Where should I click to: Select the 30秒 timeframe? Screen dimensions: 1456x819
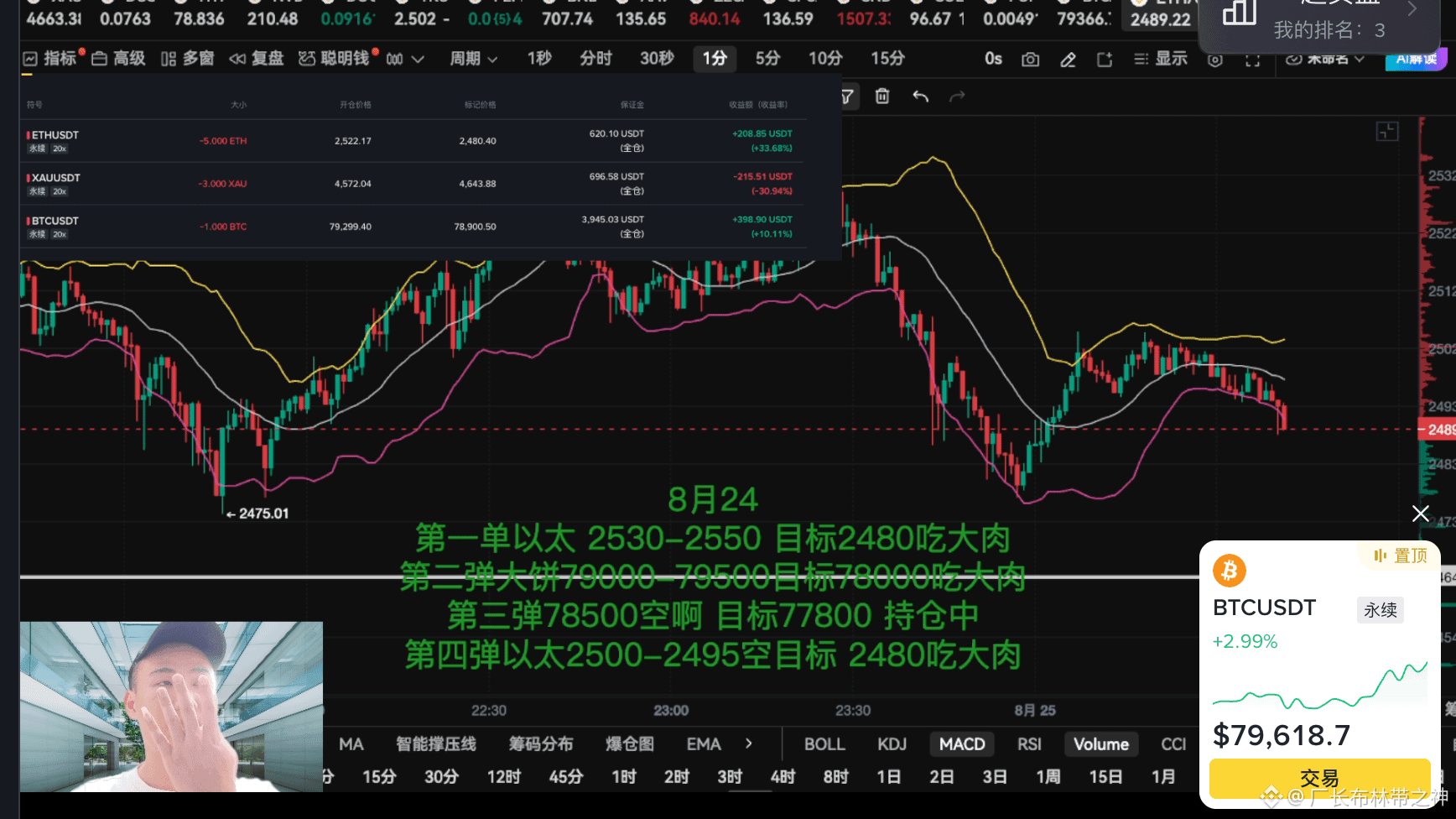tap(657, 59)
